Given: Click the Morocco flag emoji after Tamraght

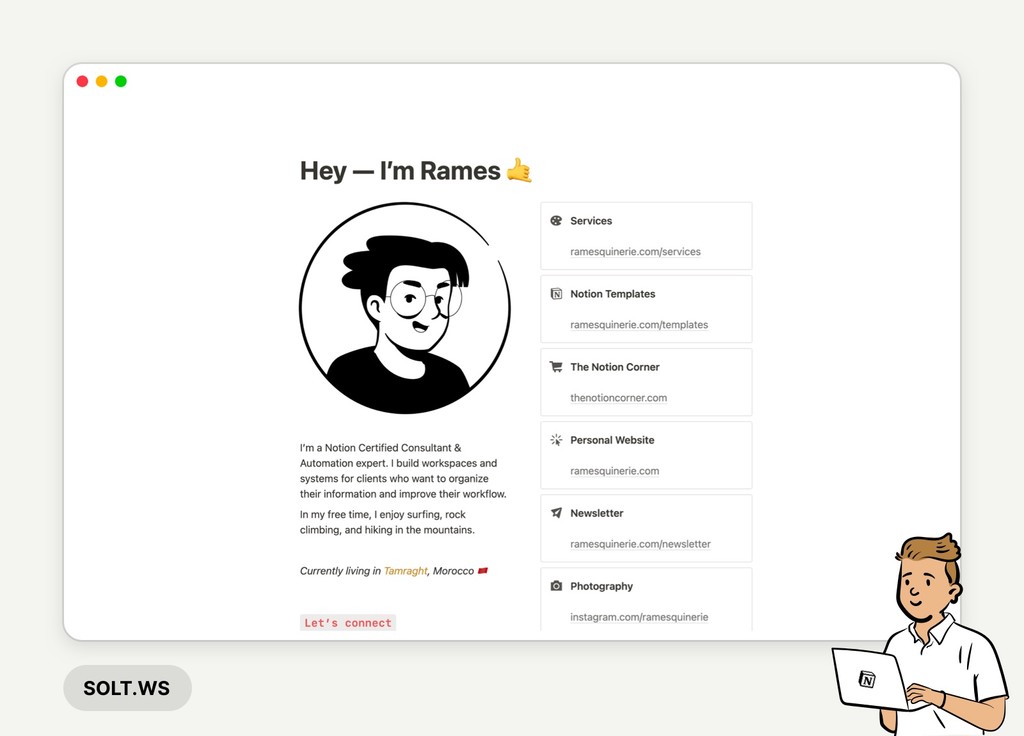Looking at the screenshot, I should click(x=484, y=570).
